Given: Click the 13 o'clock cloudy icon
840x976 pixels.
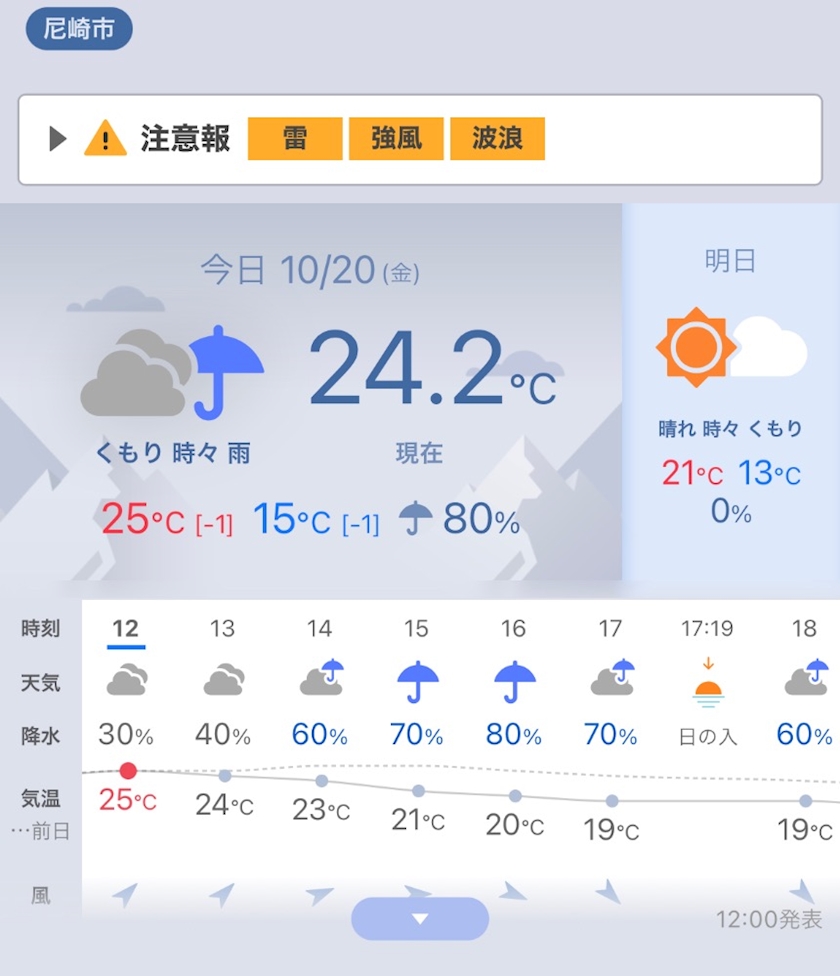Looking at the screenshot, I should (224, 680).
